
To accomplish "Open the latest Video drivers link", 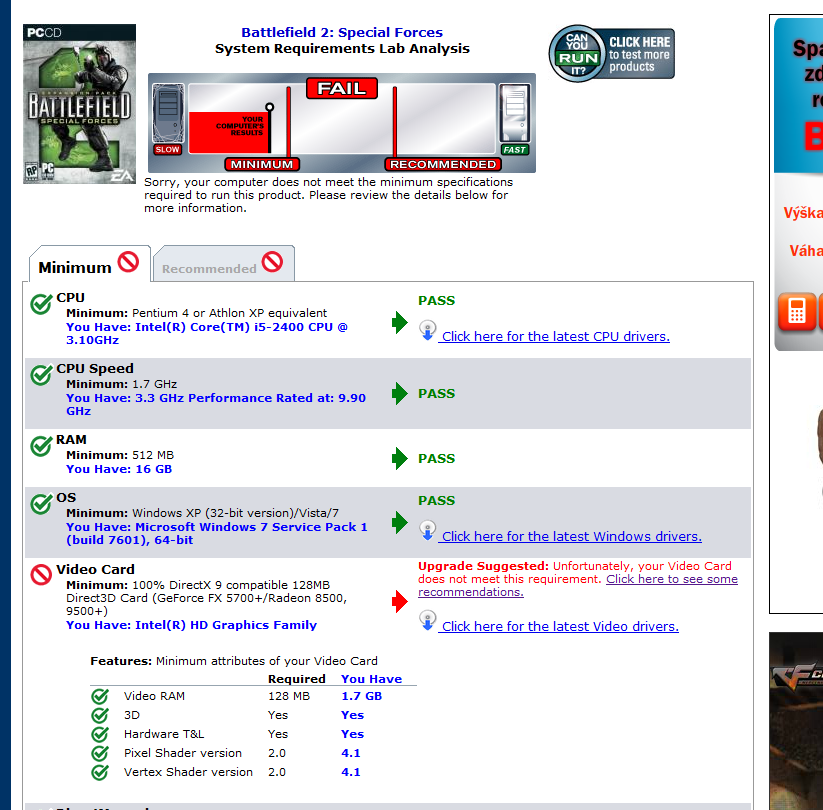I will tap(560, 626).
